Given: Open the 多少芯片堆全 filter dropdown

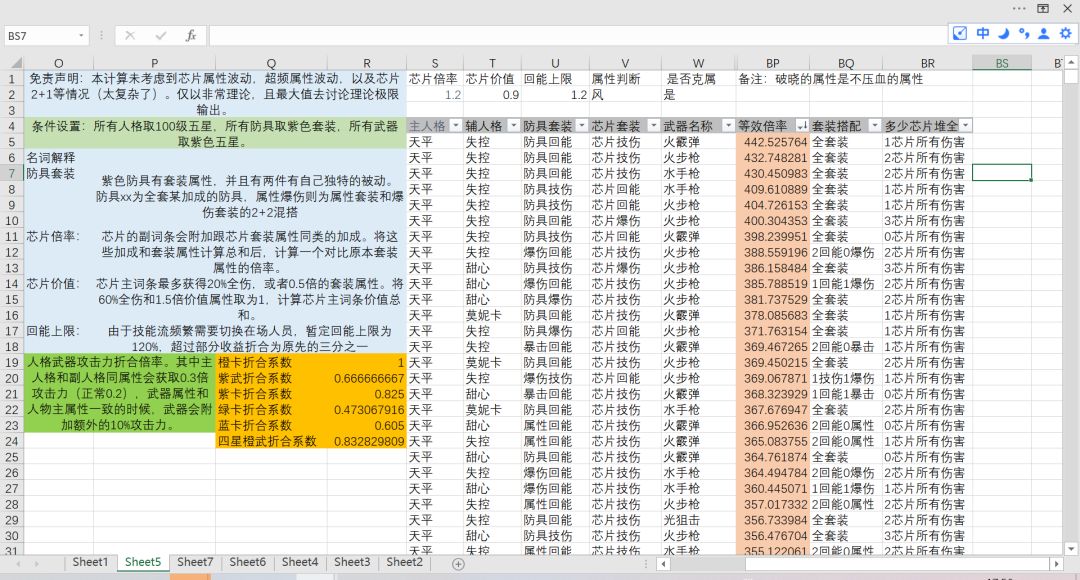Looking at the screenshot, I should click(x=966, y=125).
